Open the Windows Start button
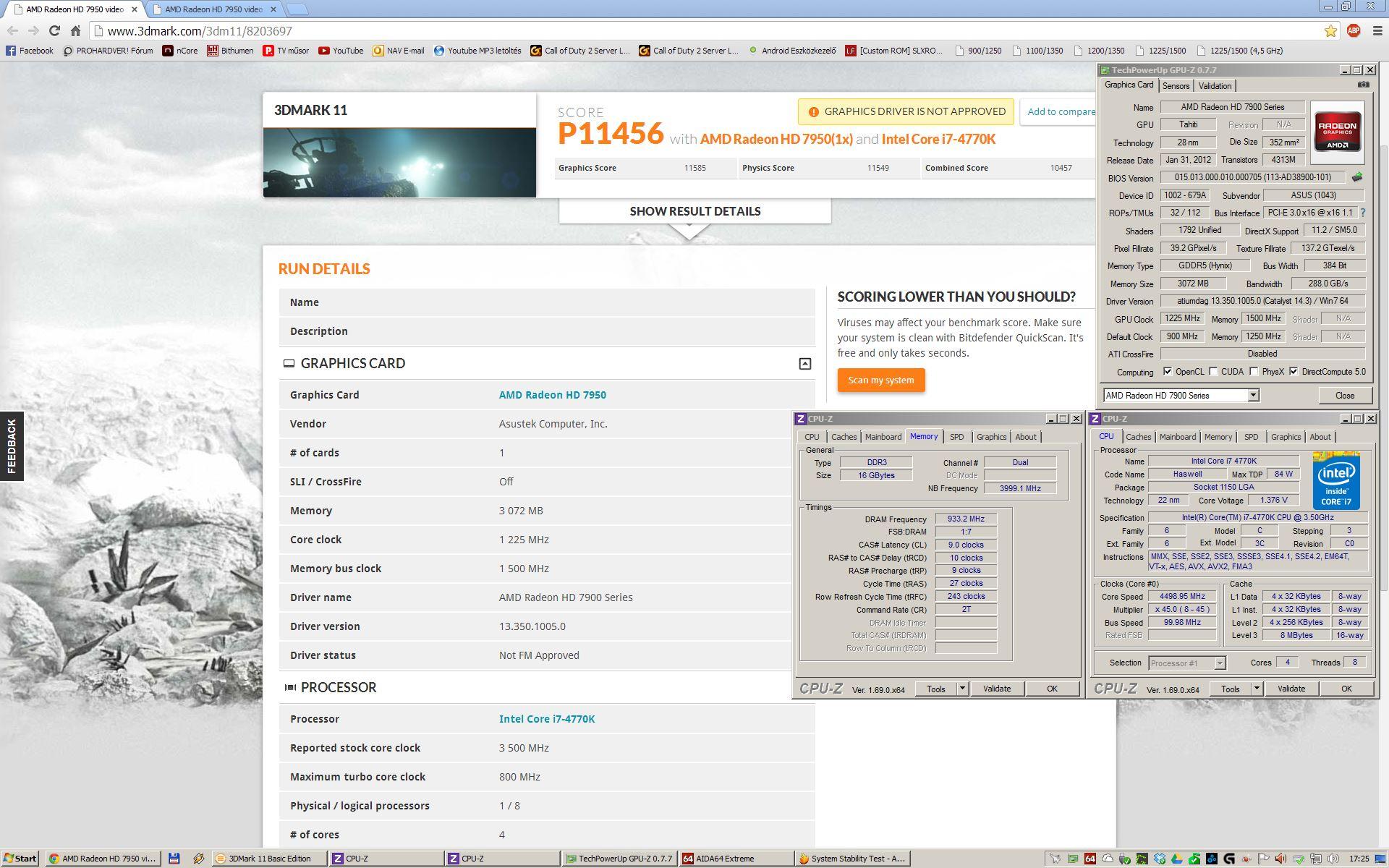1389x868 pixels. tap(20, 859)
